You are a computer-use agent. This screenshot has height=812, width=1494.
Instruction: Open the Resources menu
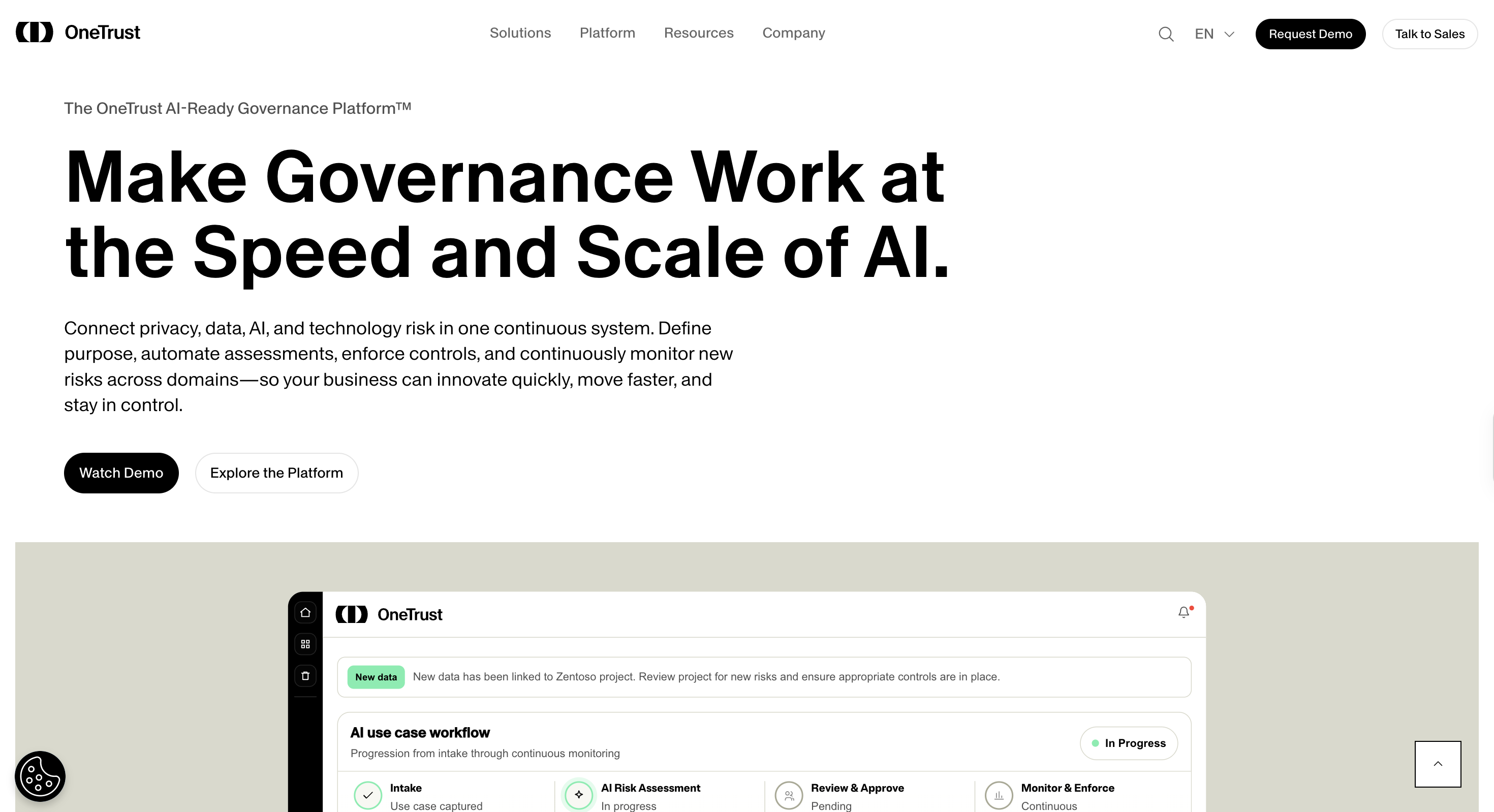(x=699, y=33)
